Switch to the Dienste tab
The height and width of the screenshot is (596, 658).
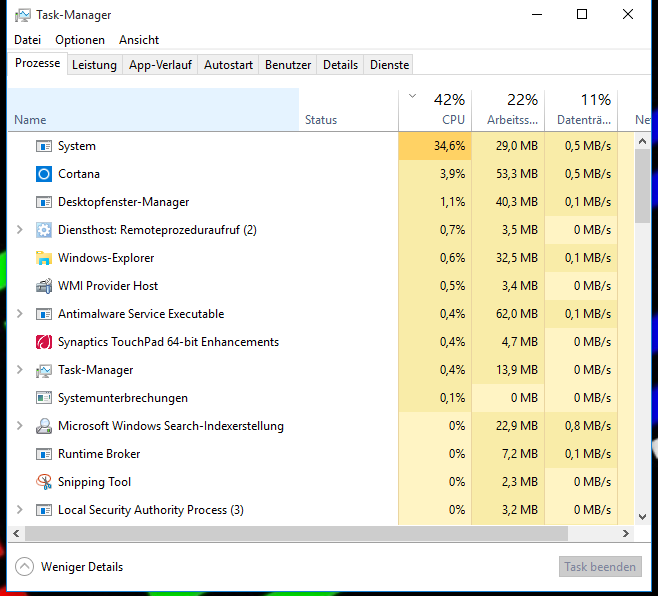389,65
